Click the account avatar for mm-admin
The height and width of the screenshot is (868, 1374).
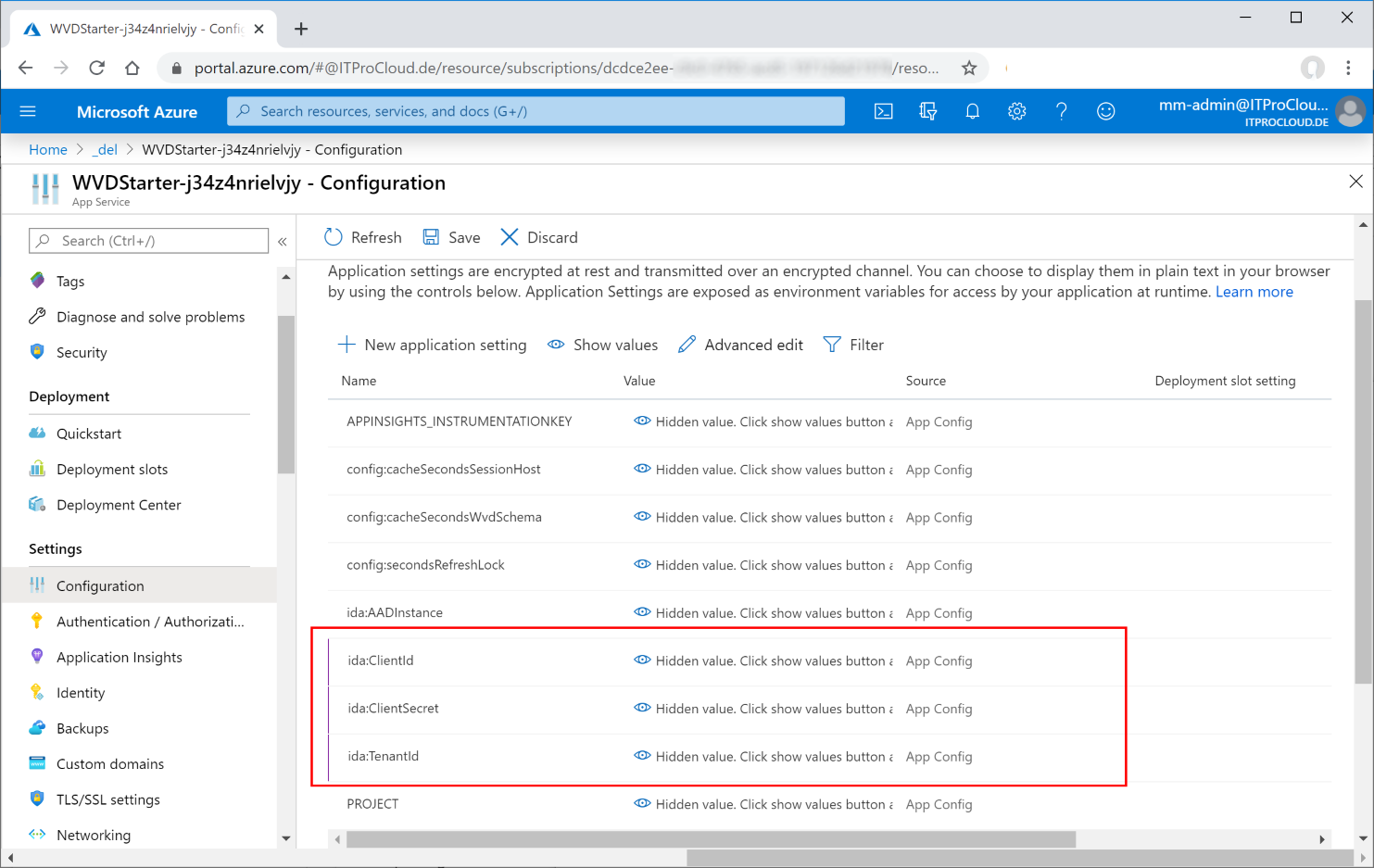(1351, 111)
